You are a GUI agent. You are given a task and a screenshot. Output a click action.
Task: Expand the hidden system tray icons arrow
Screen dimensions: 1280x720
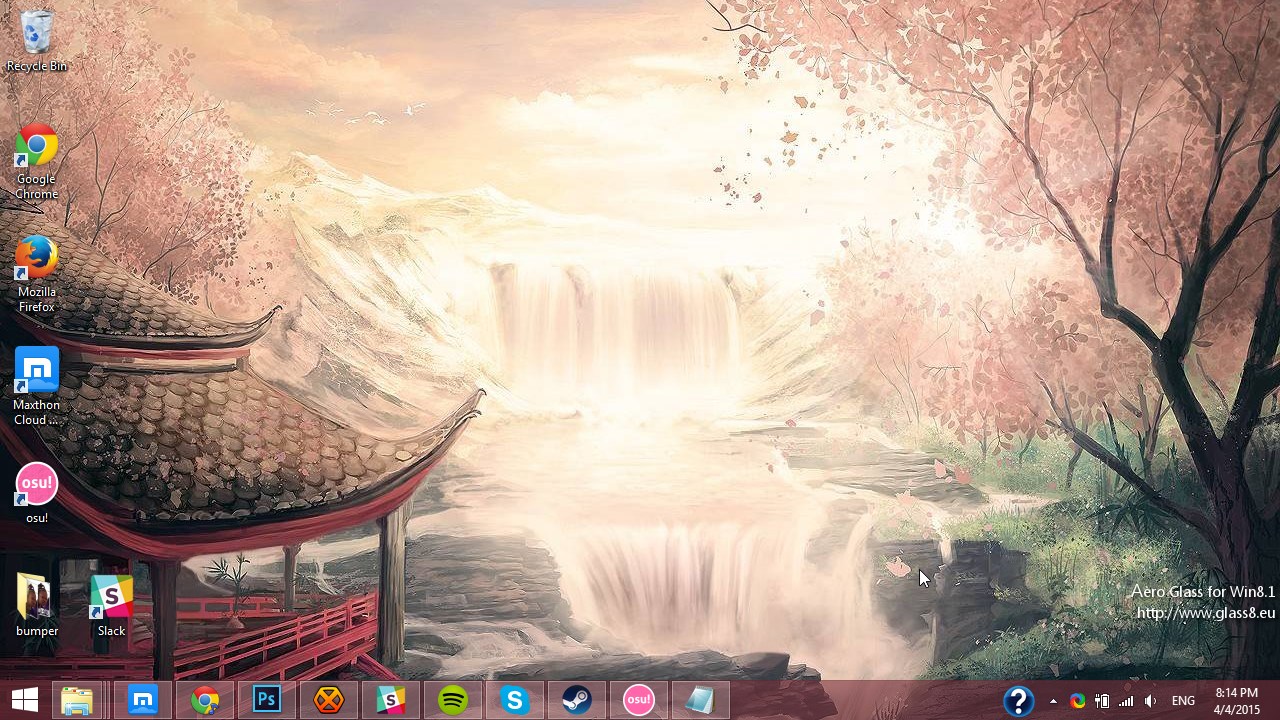click(x=1053, y=702)
